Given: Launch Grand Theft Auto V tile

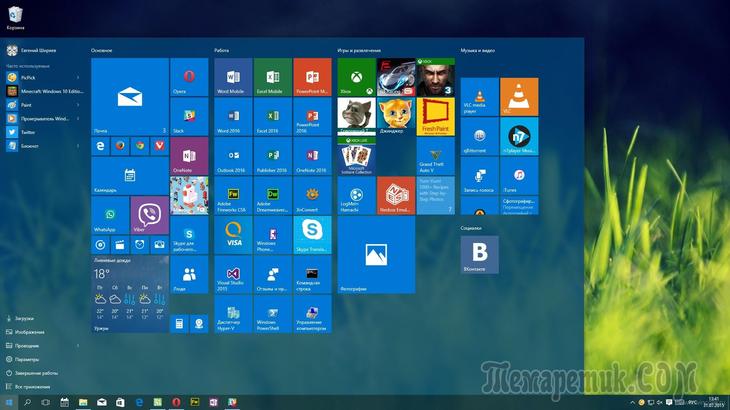Looking at the screenshot, I should point(436,156).
